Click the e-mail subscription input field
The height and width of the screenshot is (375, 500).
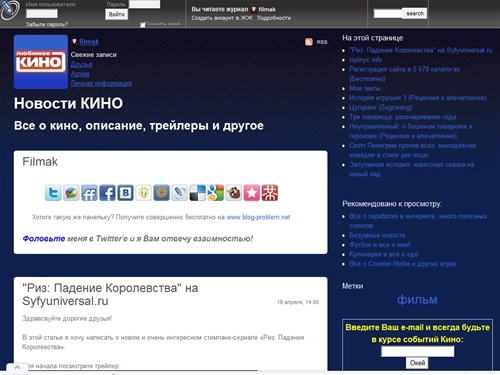click(x=418, y=351)
